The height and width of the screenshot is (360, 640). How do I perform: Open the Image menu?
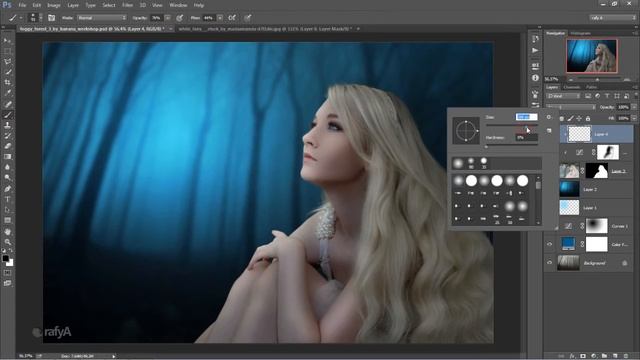pos(53,5)
